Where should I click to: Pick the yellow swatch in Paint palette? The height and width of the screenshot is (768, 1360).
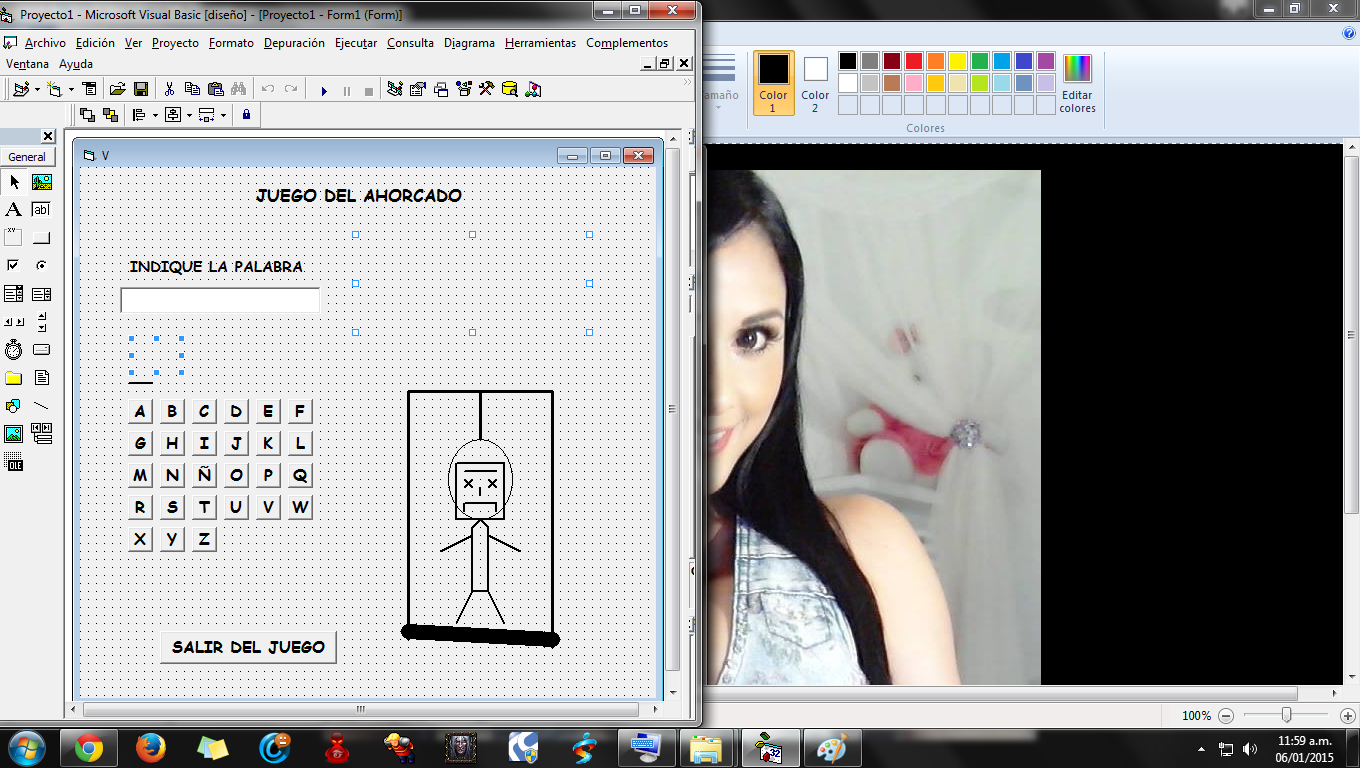pyautogui.click(x=958, y=61)
